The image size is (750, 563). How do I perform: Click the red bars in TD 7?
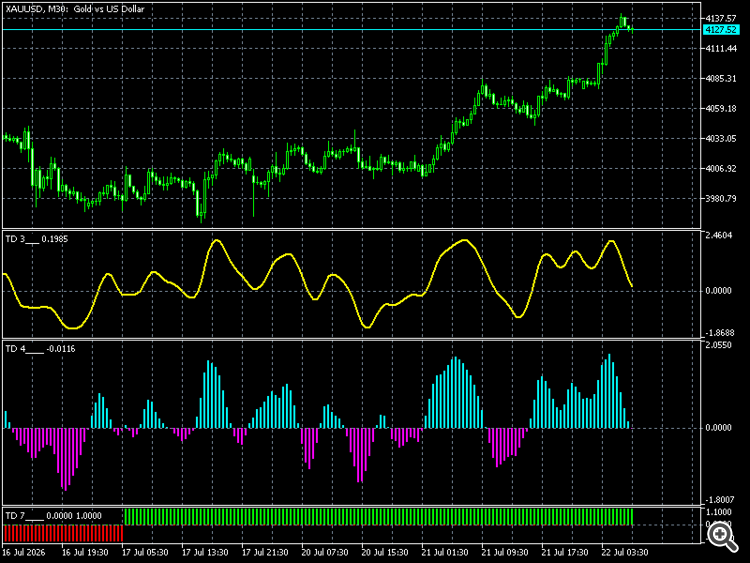click(63, 533)
